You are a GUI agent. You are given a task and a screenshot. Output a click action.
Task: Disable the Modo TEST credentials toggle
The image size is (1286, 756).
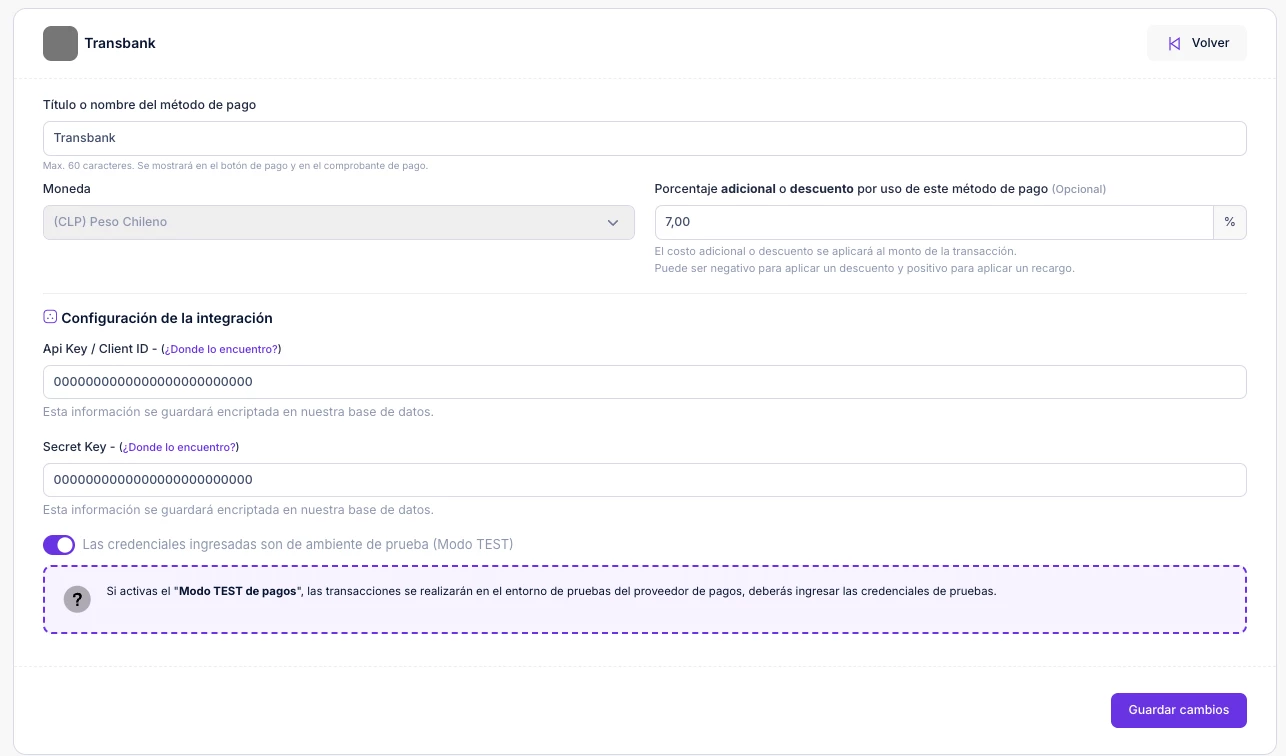[x=59, y=545]
